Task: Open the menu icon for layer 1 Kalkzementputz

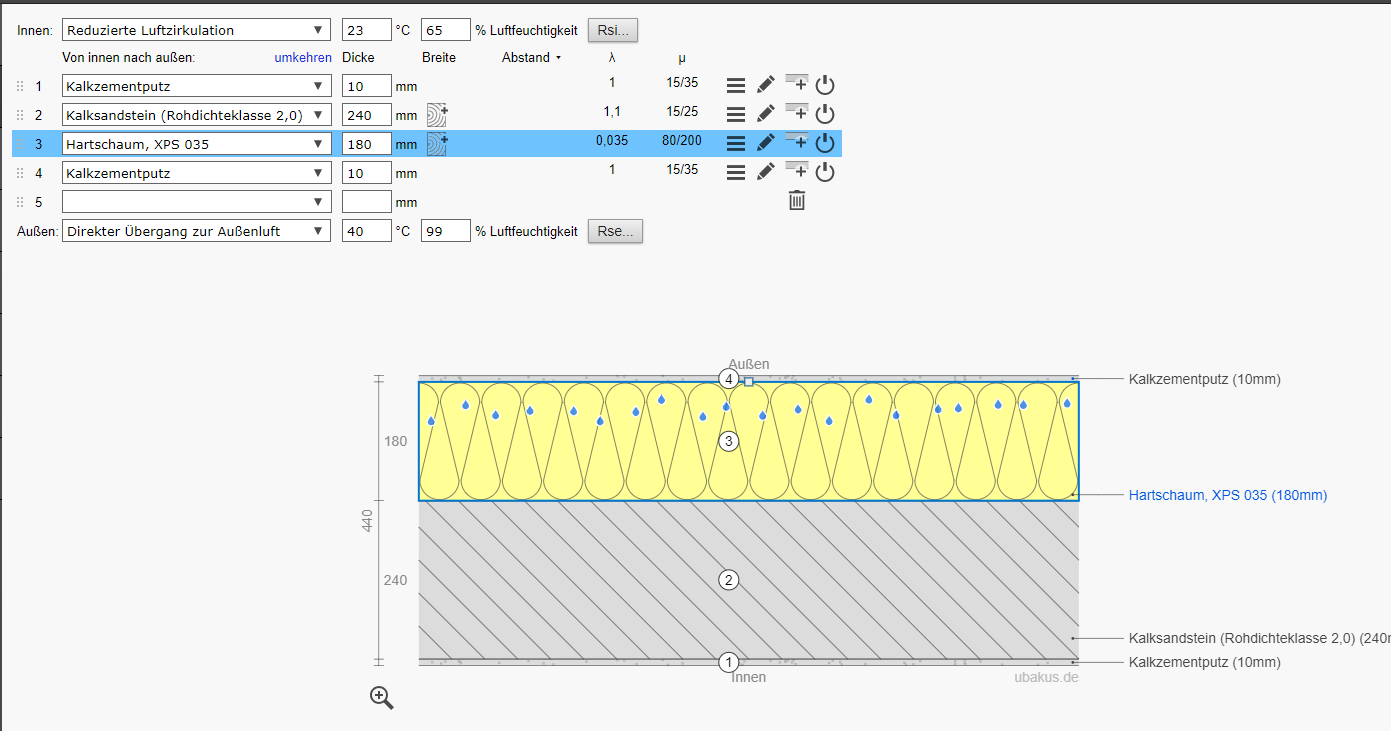Action: (x=735, y=86)
